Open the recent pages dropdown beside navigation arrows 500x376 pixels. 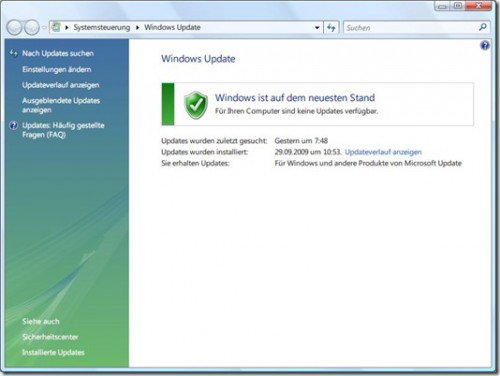click(x=44, y=28)
